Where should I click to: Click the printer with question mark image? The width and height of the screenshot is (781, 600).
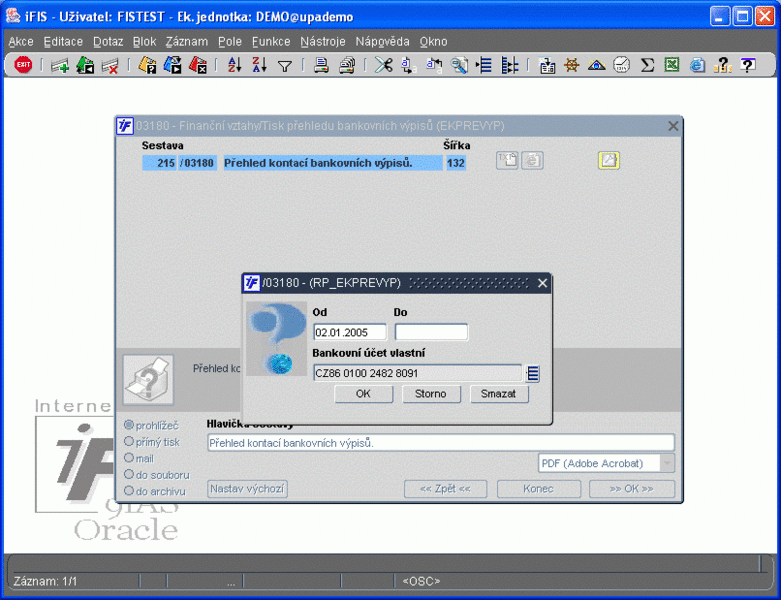pyautogui.click(x=148, y=379)
